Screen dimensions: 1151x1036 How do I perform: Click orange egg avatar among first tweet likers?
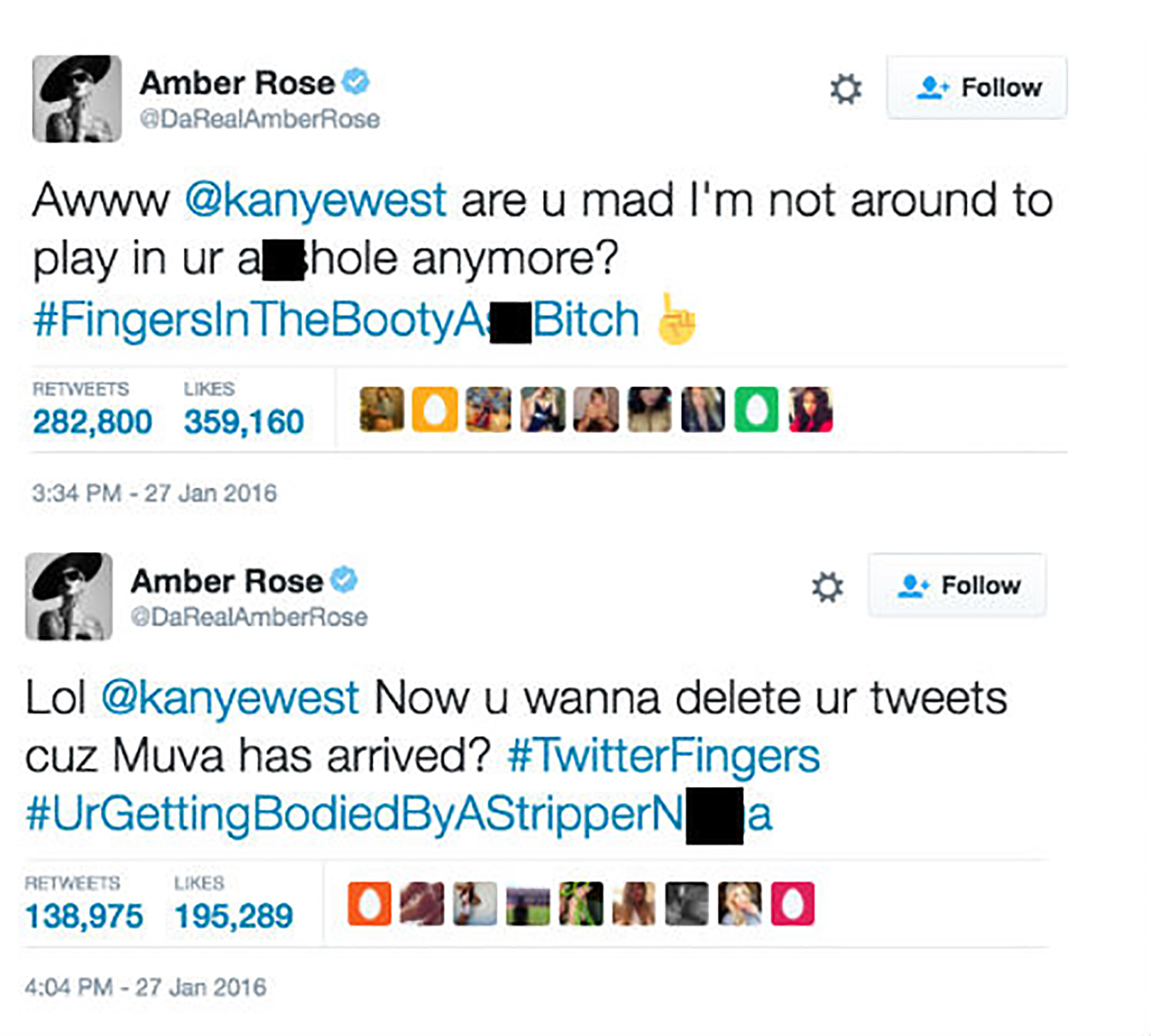pyautogui.click(x=435, y=409)
